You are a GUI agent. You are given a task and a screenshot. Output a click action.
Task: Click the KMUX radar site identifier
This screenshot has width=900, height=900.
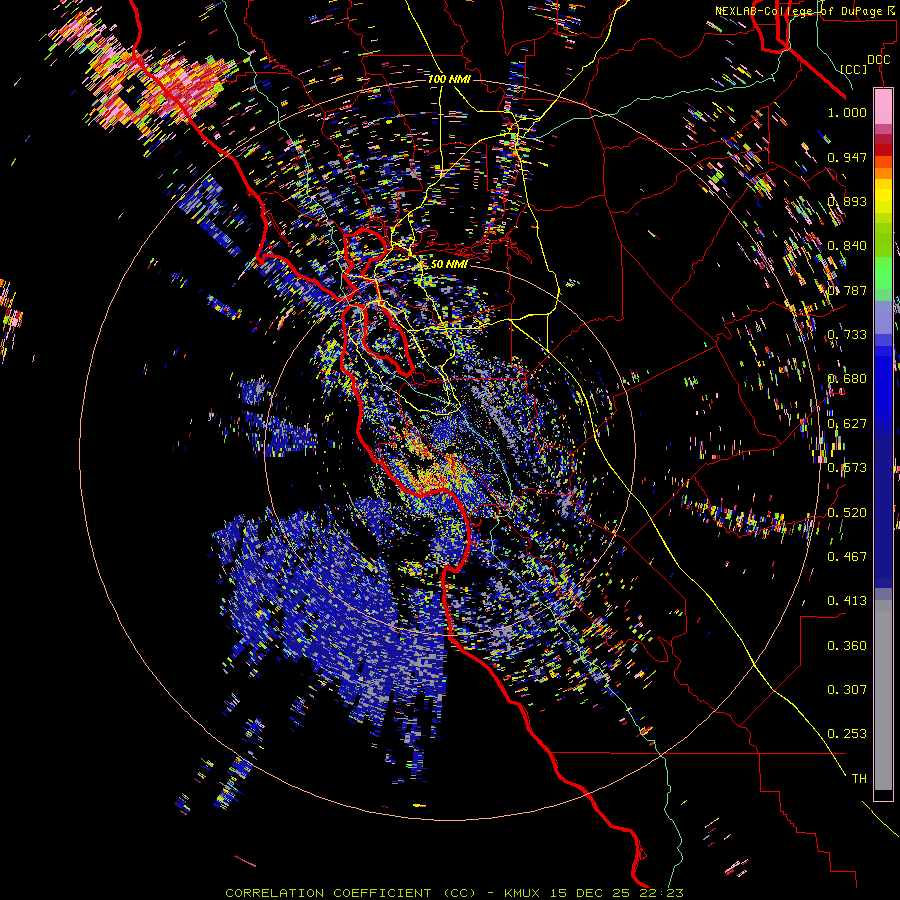click(x=524, y=893)
